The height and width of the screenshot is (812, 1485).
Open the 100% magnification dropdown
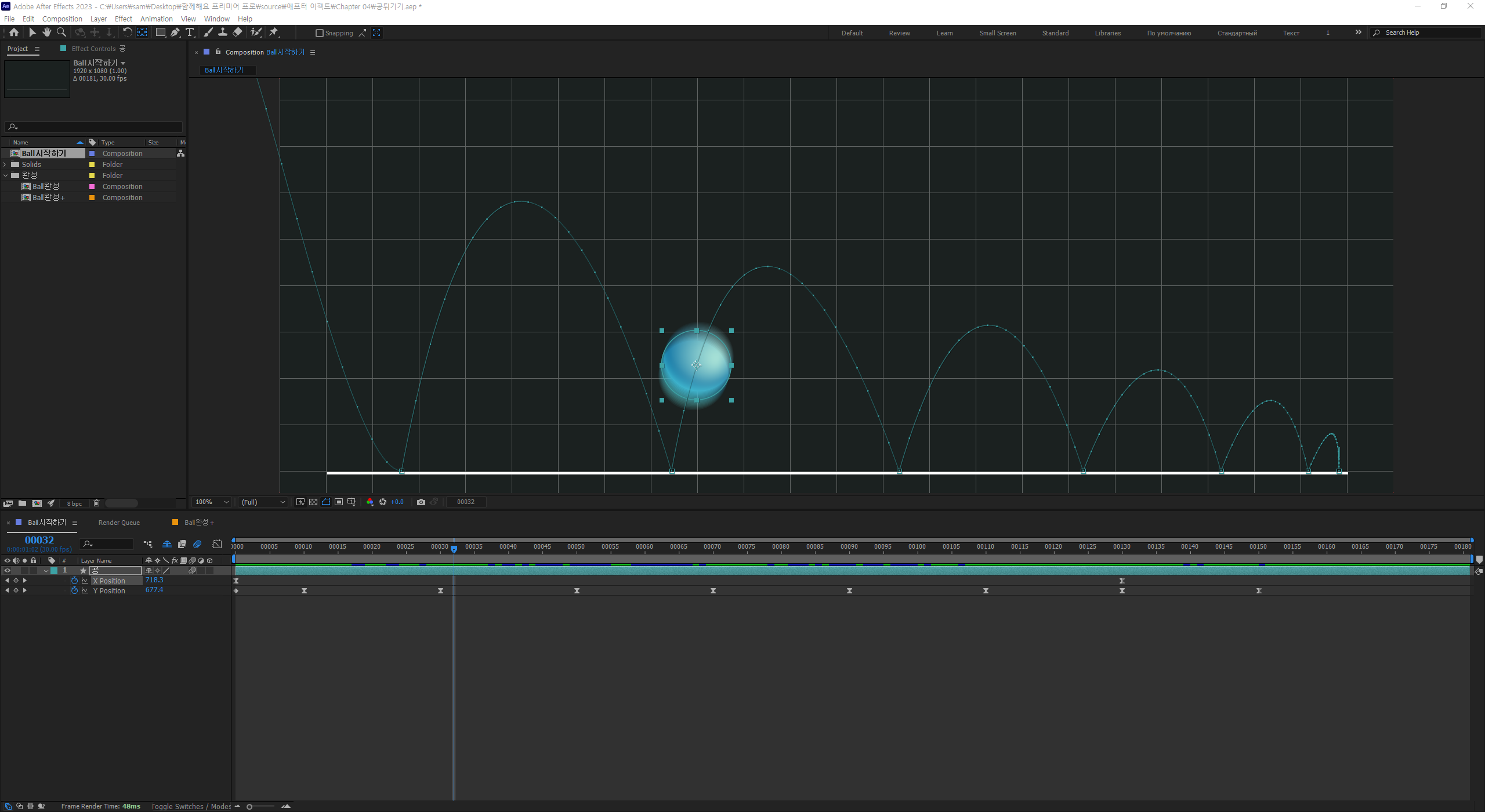point(212,502)
